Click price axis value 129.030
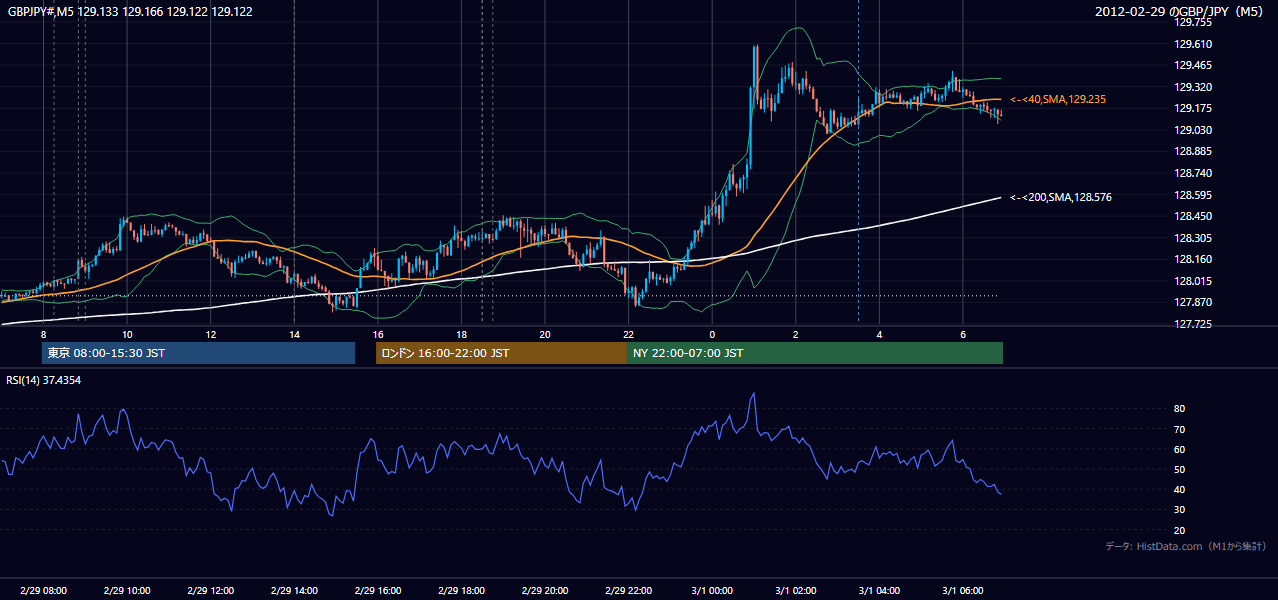This screenshot has height=600, width=1278. point(1194,130)
